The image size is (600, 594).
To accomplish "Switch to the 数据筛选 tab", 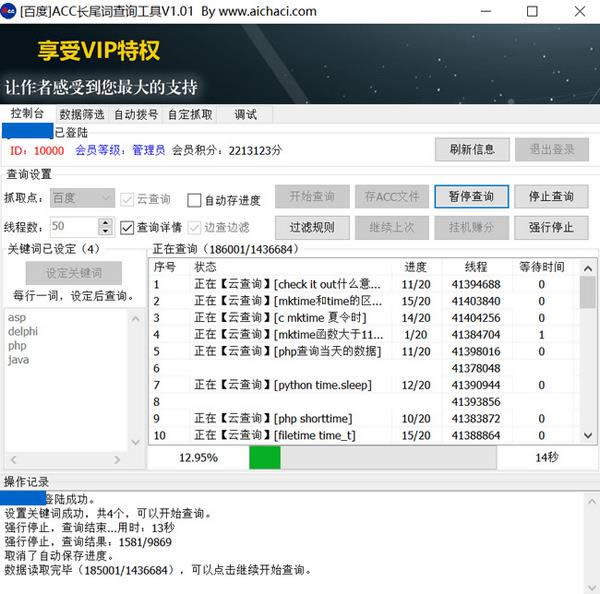I will 81,114.
